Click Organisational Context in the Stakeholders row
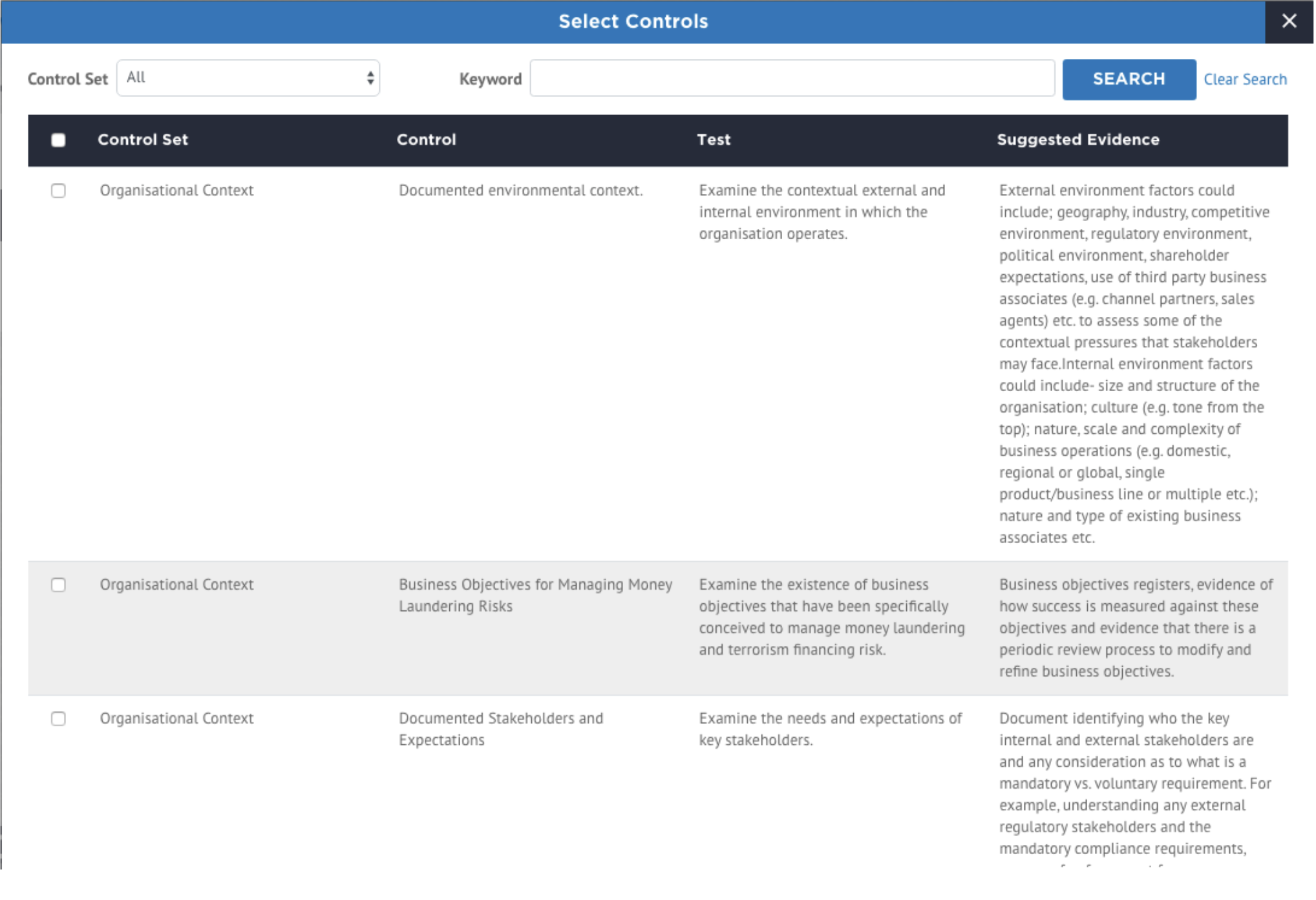This screenshot has height=900, width=1316. point(176,719)
